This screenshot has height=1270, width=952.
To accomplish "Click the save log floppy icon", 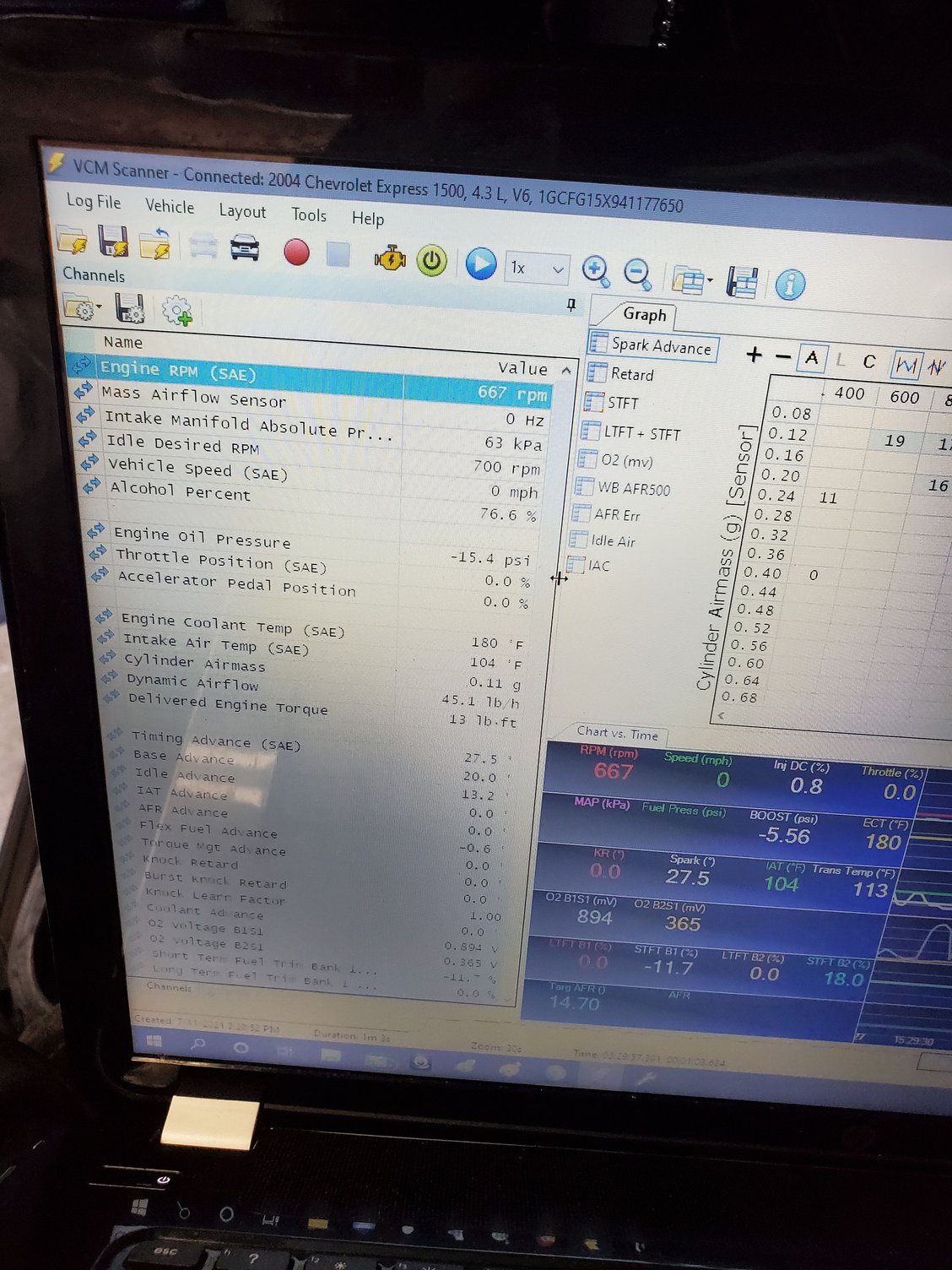I will tap(112, 241).
